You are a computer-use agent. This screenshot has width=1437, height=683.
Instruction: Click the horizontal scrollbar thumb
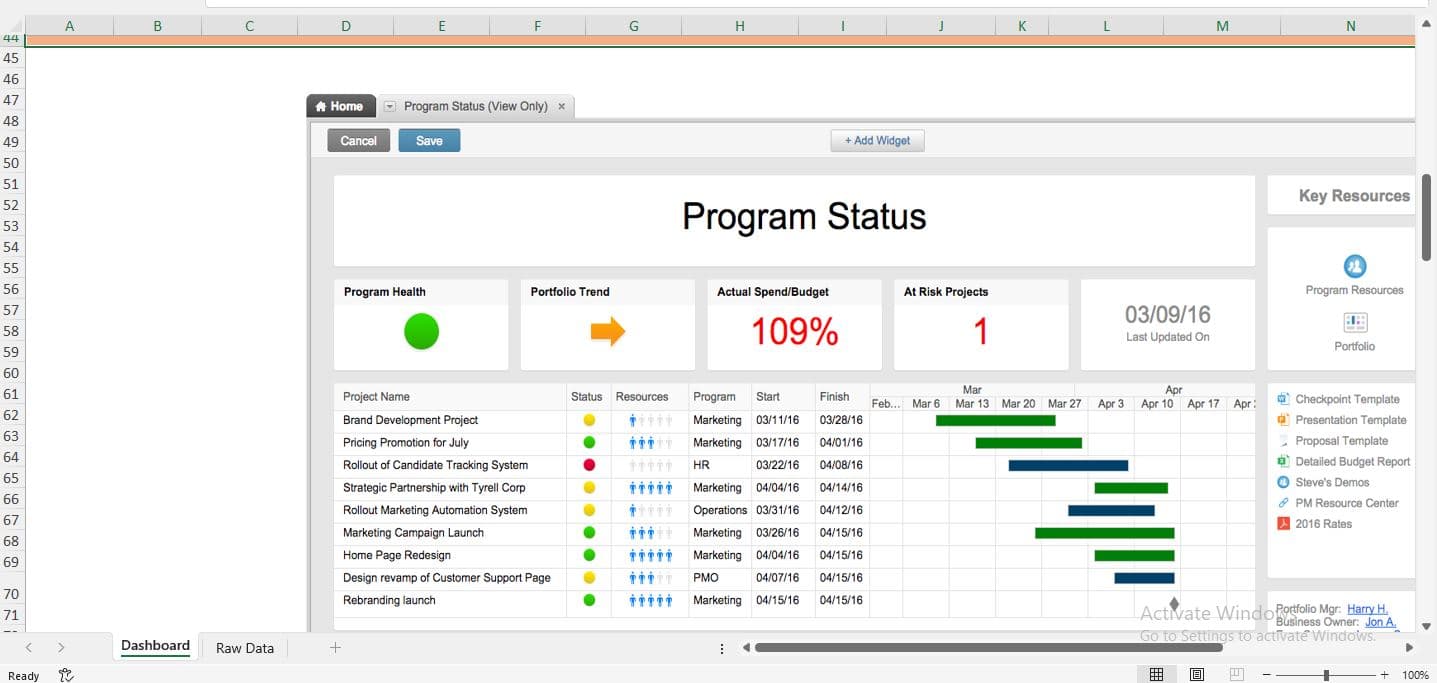[988, 648]
